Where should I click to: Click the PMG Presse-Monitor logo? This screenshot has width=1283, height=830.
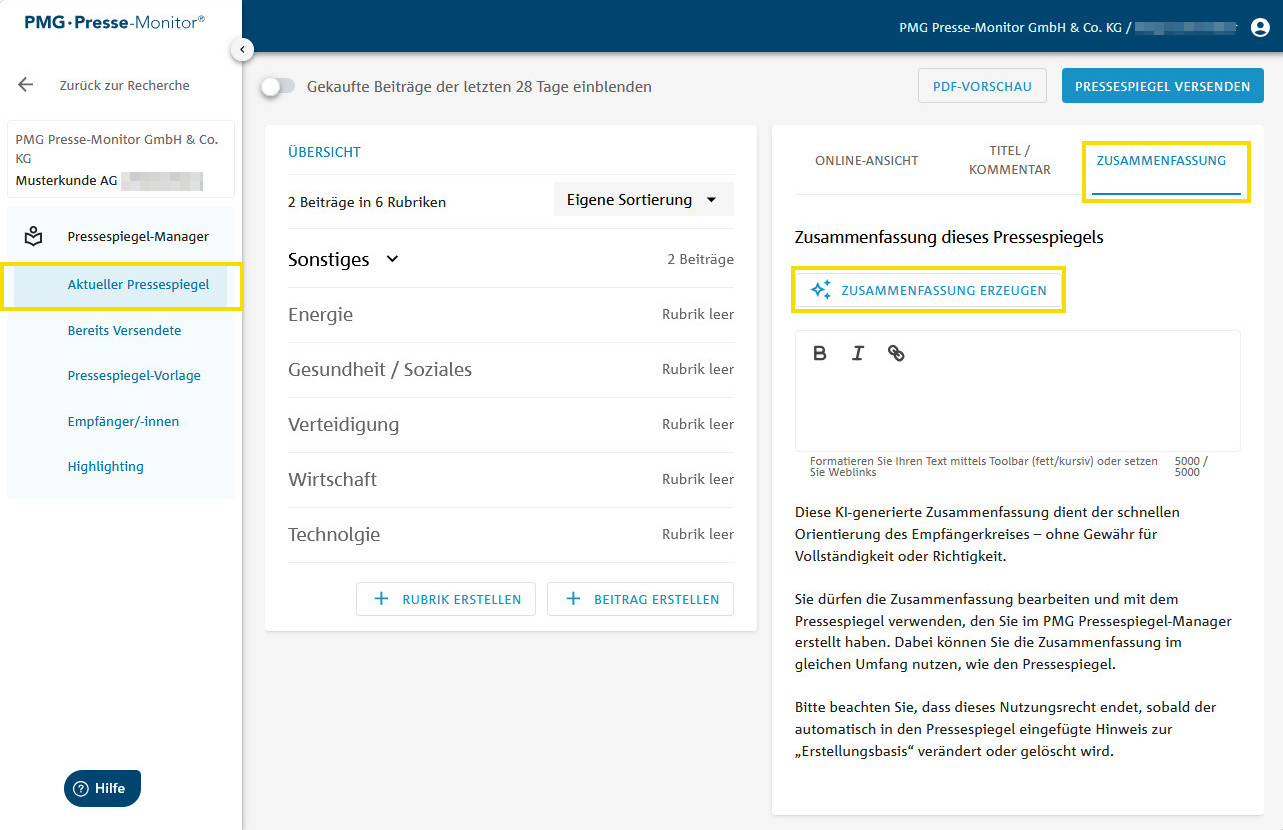(115, 21)
